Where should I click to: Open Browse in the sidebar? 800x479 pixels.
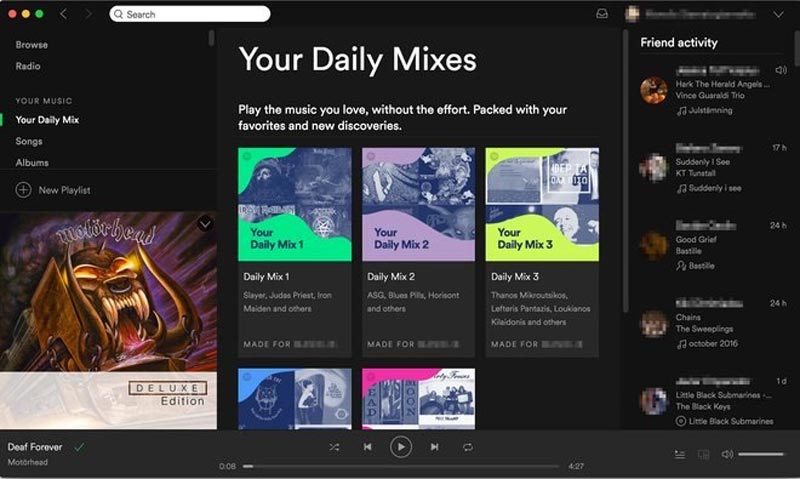pyautogui.click(x=31, y=45)
